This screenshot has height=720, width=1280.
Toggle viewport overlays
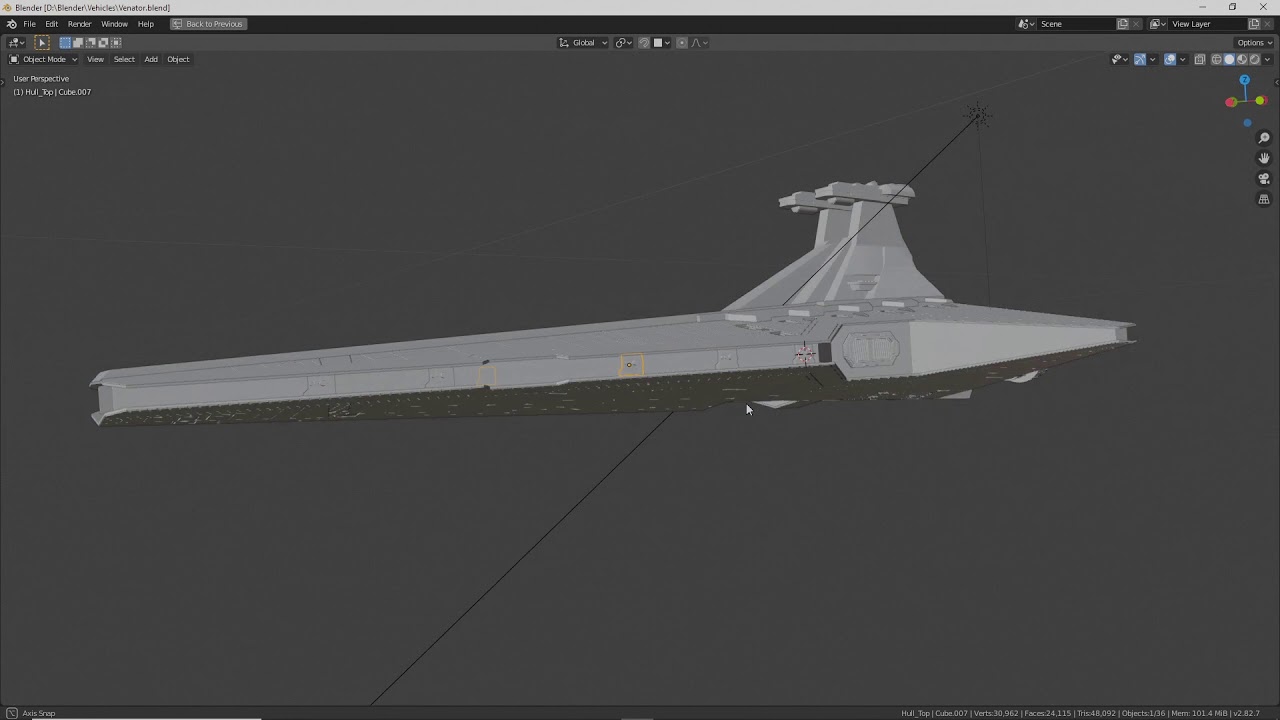pyautogui.click(x=1170, y=59)
